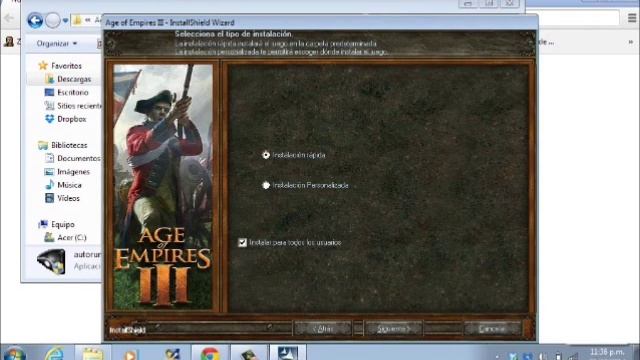Screen dimensions: 640x360
Task: Open the recent locations dropdown arrow in Explorer
Action: point(65,20)
